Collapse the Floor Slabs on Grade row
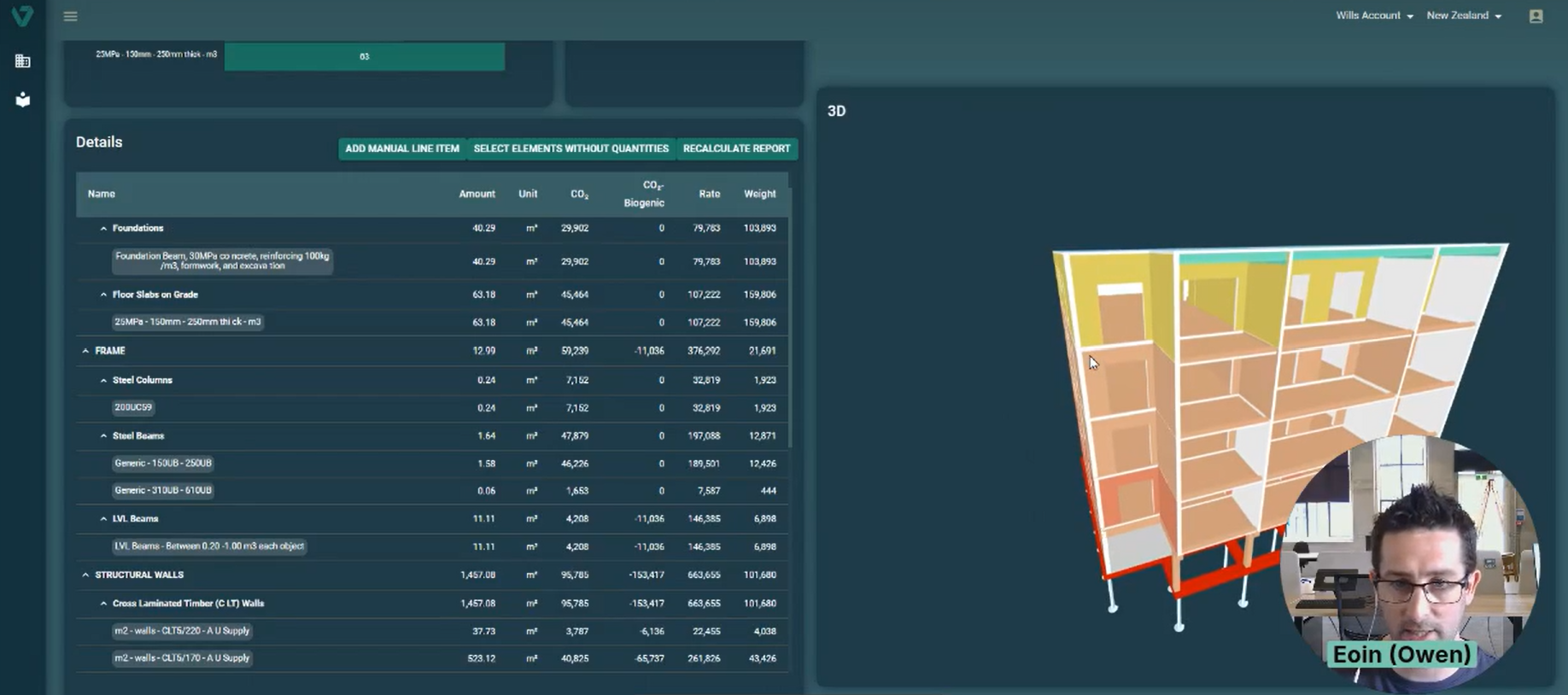Viewport: 1568px width, 695px height. [104, 295]
